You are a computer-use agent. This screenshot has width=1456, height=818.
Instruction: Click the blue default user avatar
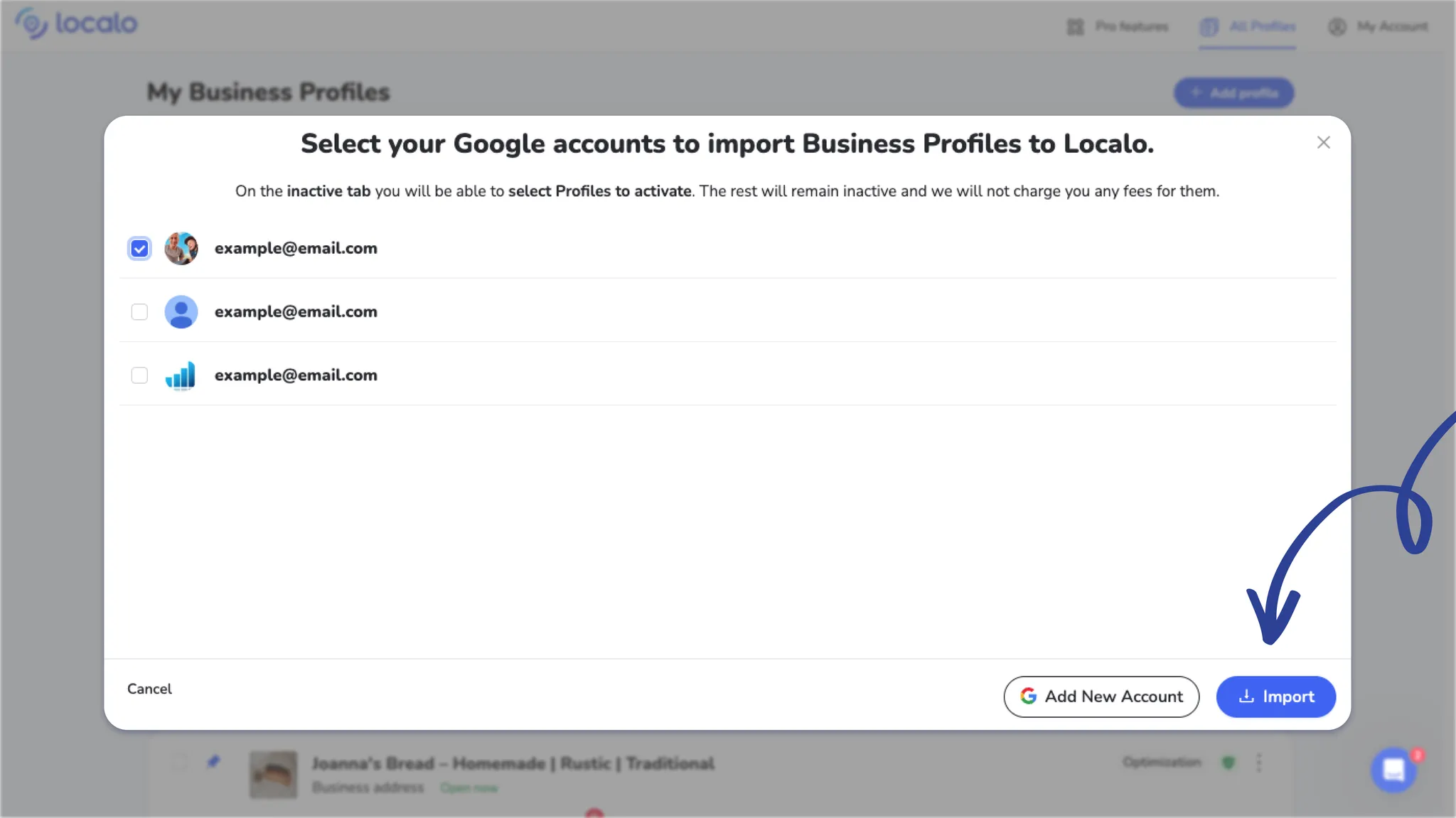point(181,312)
